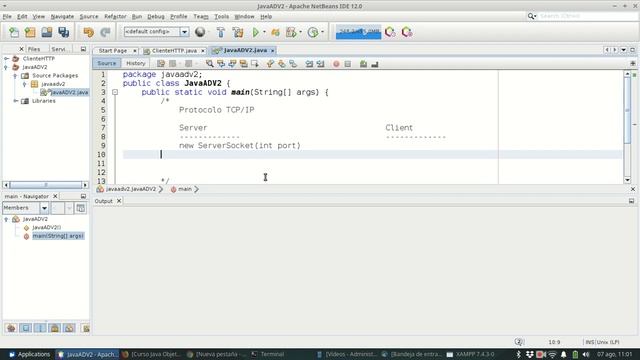640x360 pixels.
Task: Open the Window menu
Action: pyautogui.click(x=244, y=16)
